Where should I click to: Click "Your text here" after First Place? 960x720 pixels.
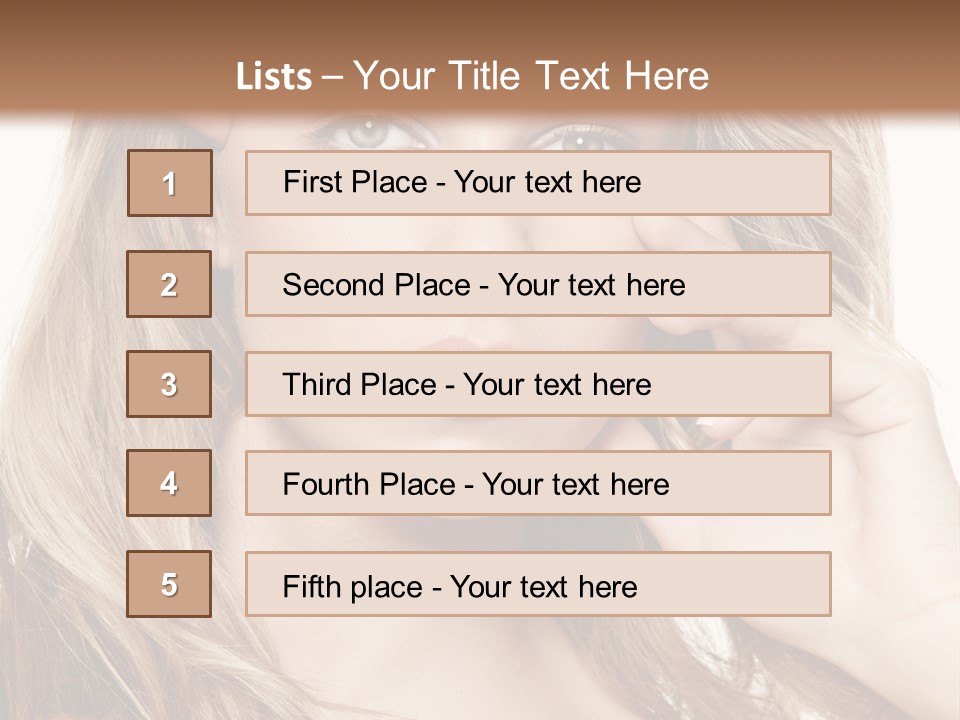coord(547,182)
